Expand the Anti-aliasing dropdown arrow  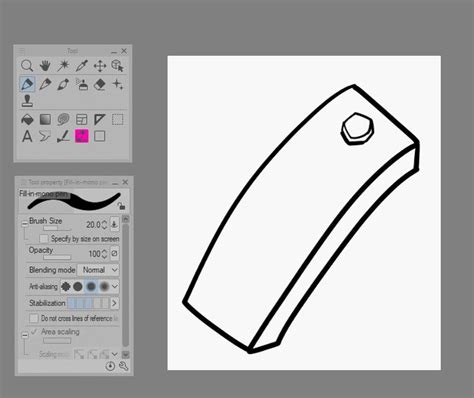point(115,286)
